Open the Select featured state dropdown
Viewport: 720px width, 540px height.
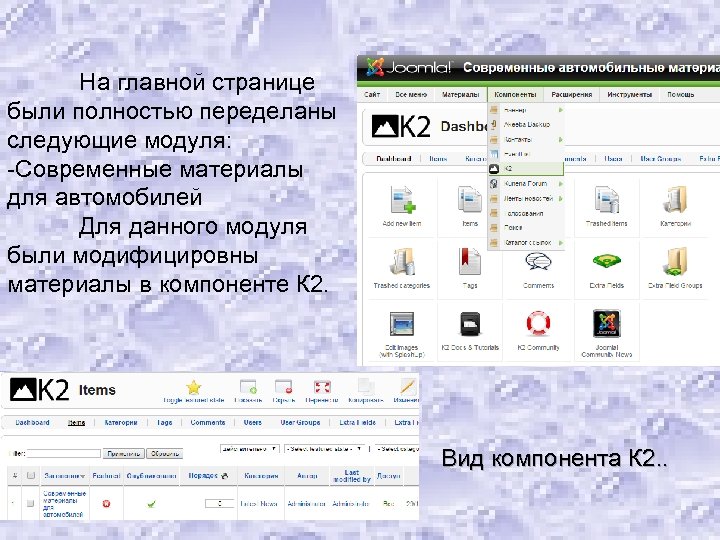pyautogui.click(x=325, y=449)
